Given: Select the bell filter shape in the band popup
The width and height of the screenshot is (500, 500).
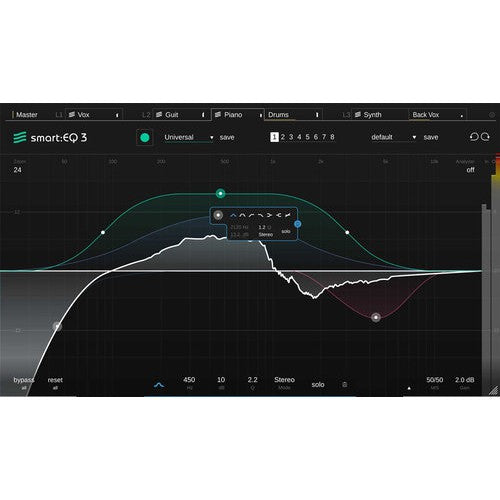Looking at the screenshot, I should pyautogui.click(x=233, y=215).
